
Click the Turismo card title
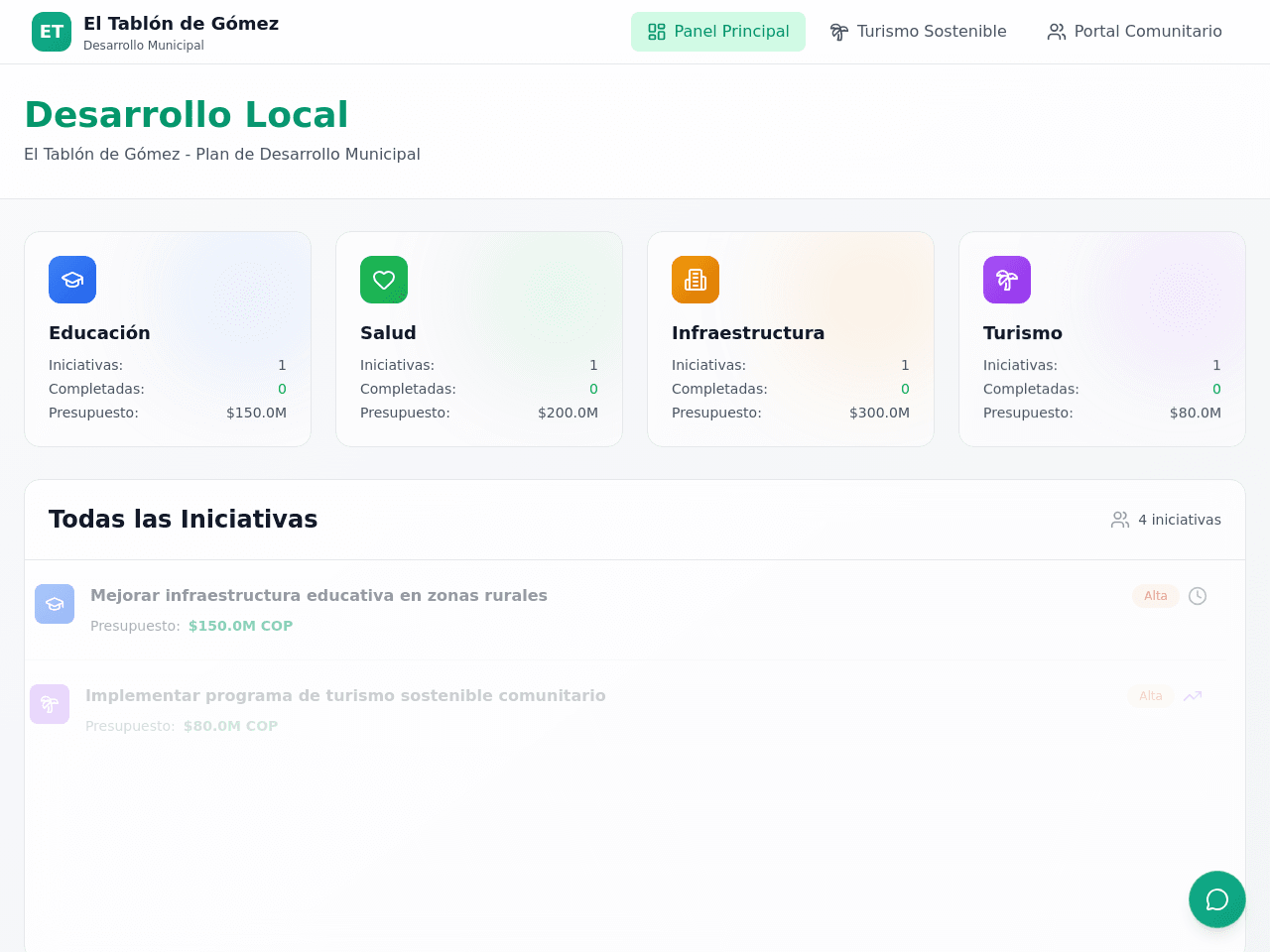1023,333
